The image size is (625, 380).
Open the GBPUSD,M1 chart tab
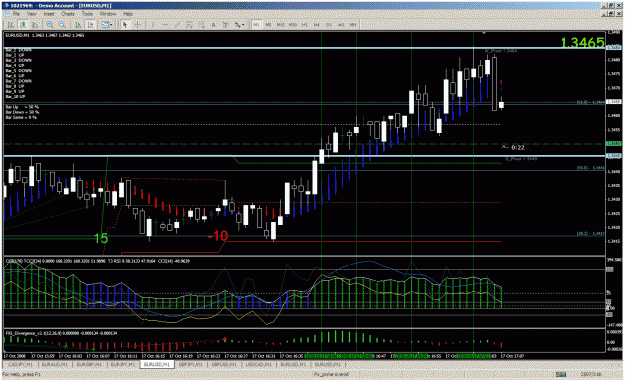pyautogui.click(x=224, y=364)
